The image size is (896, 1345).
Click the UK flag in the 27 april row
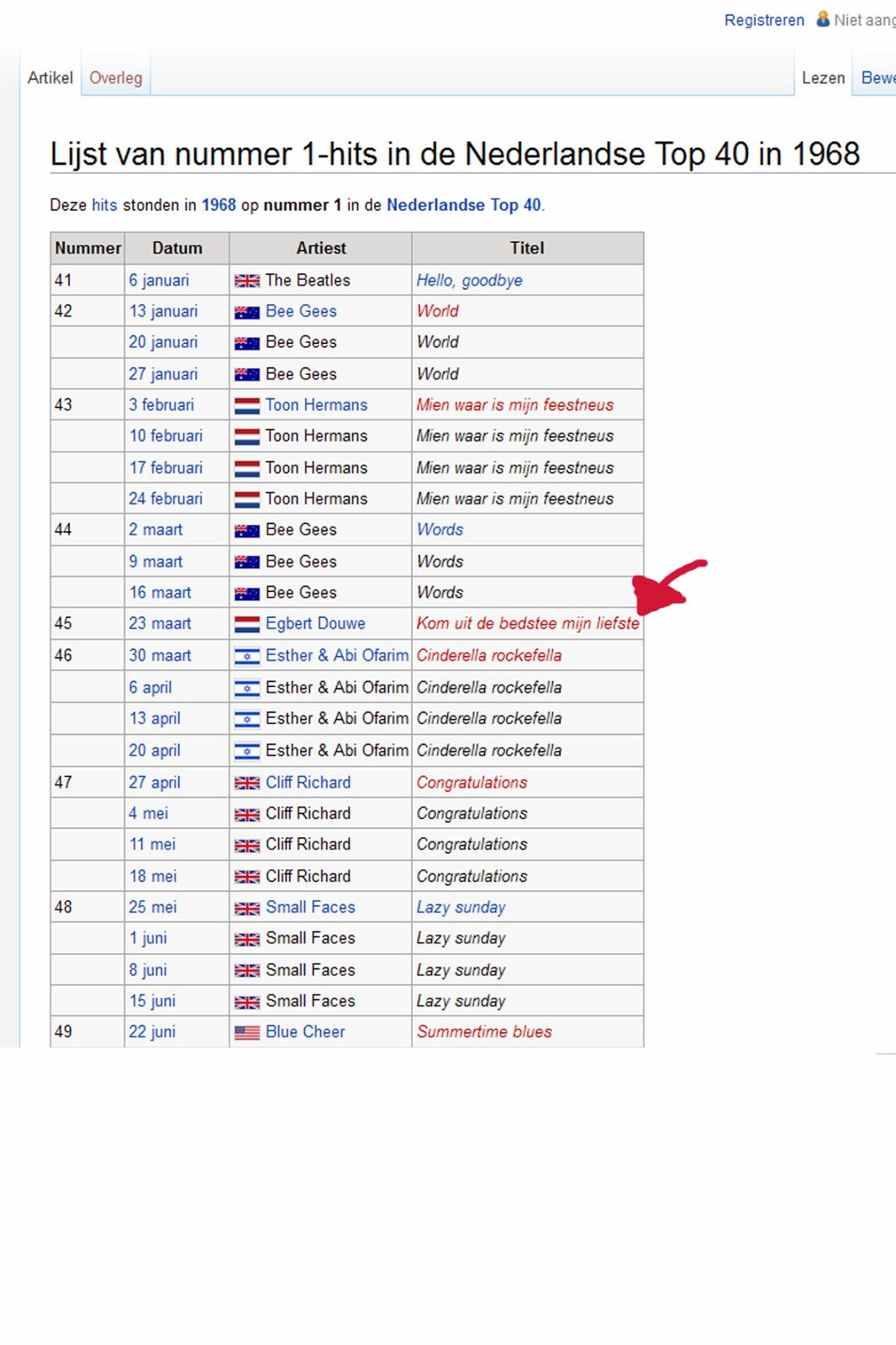click(247, 783)
